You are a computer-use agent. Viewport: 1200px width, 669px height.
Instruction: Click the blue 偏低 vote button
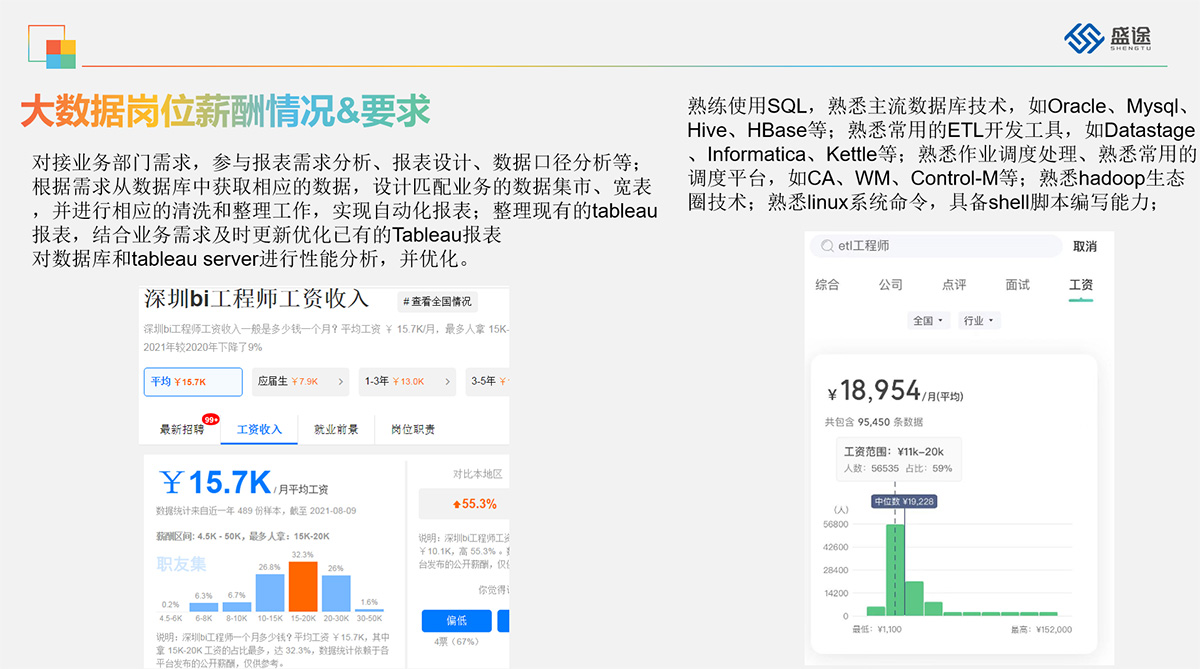click(x=456, y=620)
